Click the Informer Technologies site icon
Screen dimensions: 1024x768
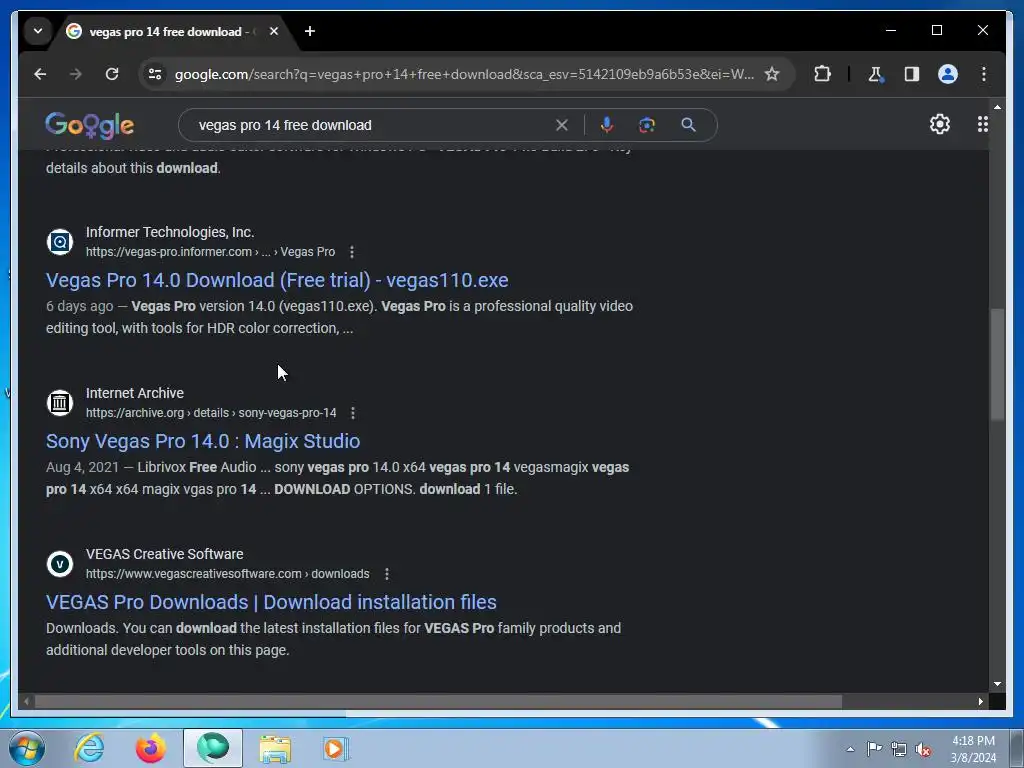pyautogui.click(x=59, y=242)
